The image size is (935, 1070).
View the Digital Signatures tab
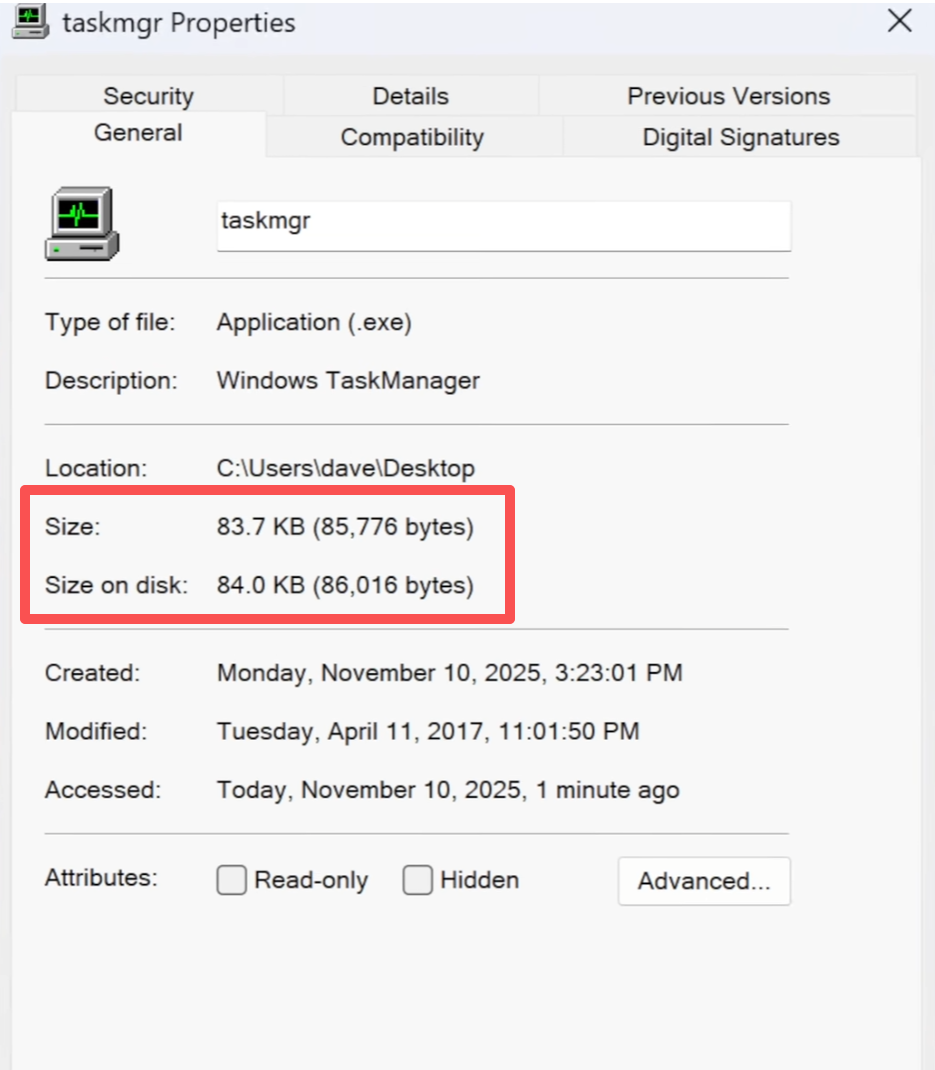tap(740, 137)
